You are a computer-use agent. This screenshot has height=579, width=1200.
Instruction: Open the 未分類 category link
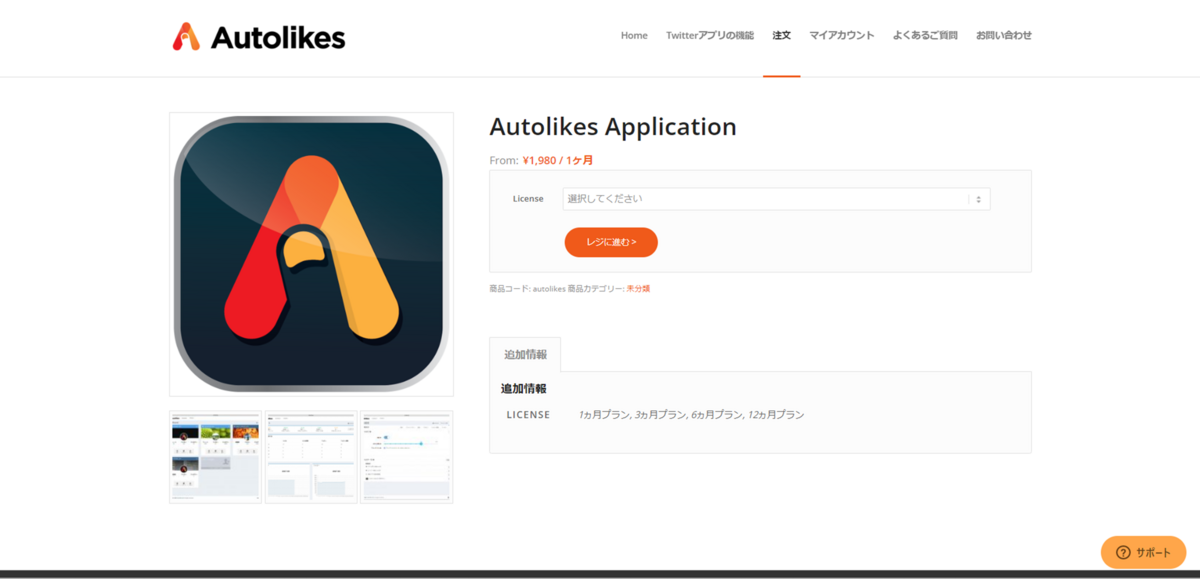click(x=638, y=289)
